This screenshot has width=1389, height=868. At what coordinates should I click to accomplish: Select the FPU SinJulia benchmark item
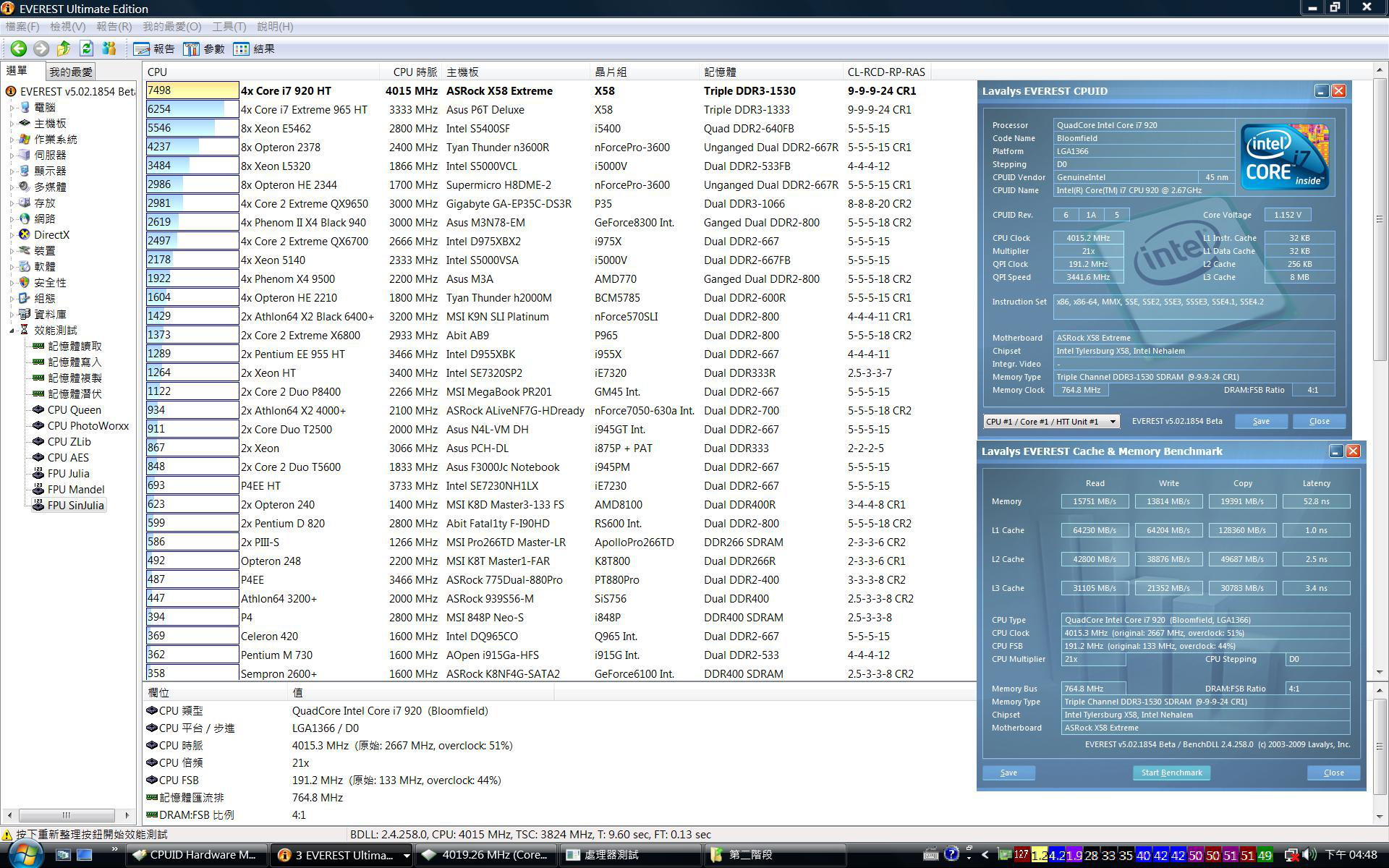76,505
